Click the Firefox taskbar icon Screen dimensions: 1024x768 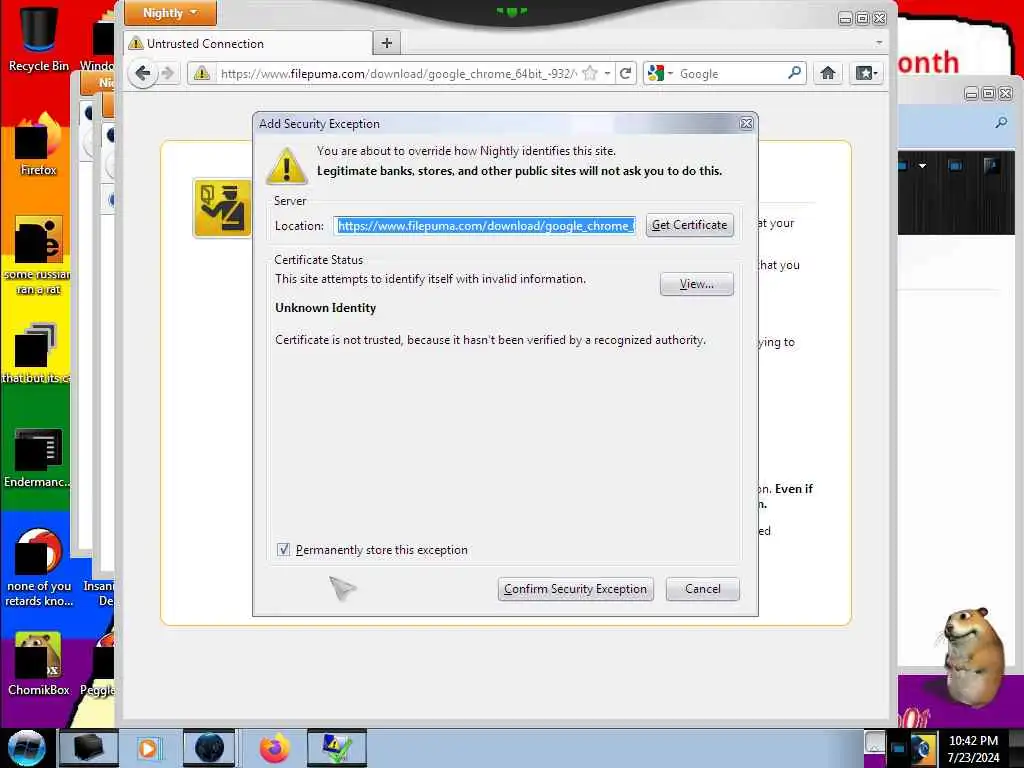[274, 748]
